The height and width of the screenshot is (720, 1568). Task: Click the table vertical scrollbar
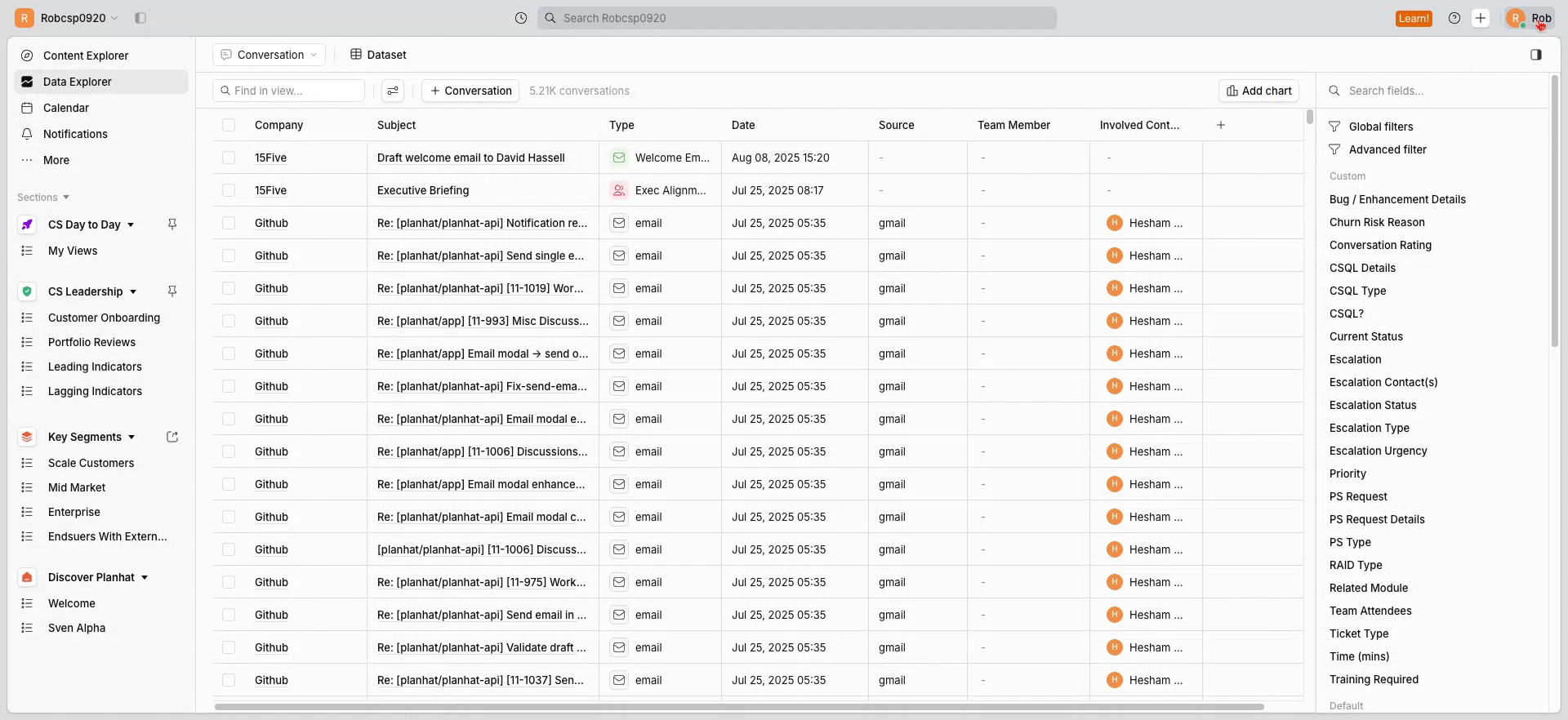coord(1310,117)
